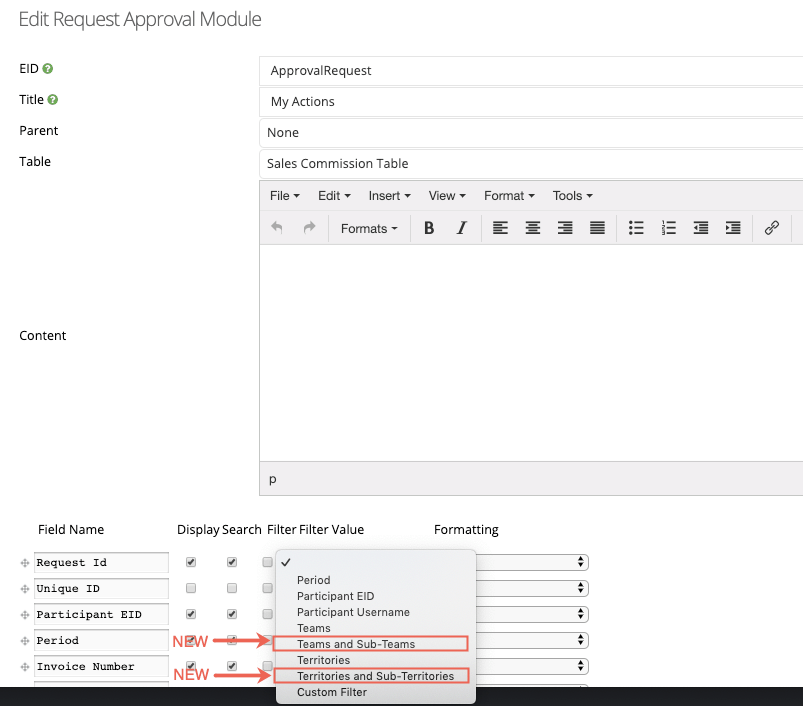Align text right

tap(565, 228)
